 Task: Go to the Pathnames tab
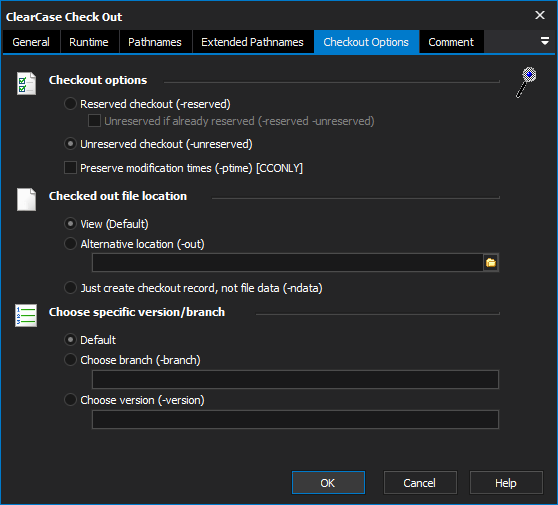tap(155, 42)
